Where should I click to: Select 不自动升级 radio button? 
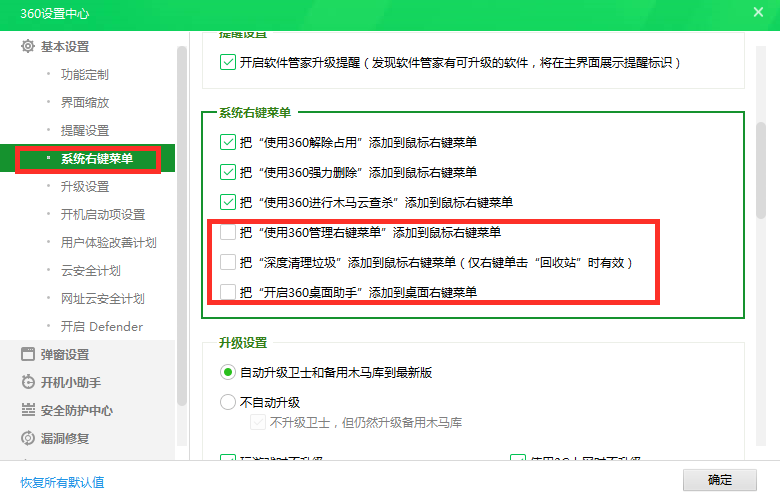click(x=228, y=402)
